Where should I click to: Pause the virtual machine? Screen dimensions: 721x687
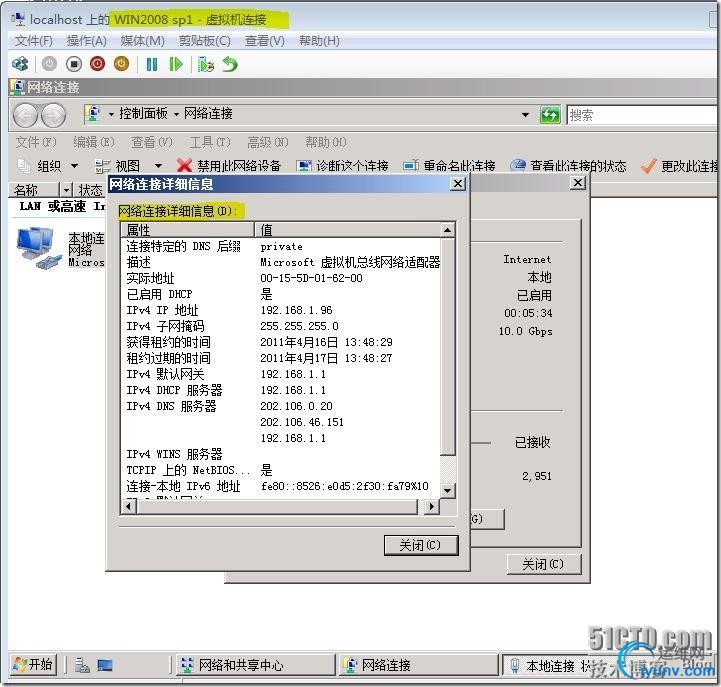coord(152,64)
